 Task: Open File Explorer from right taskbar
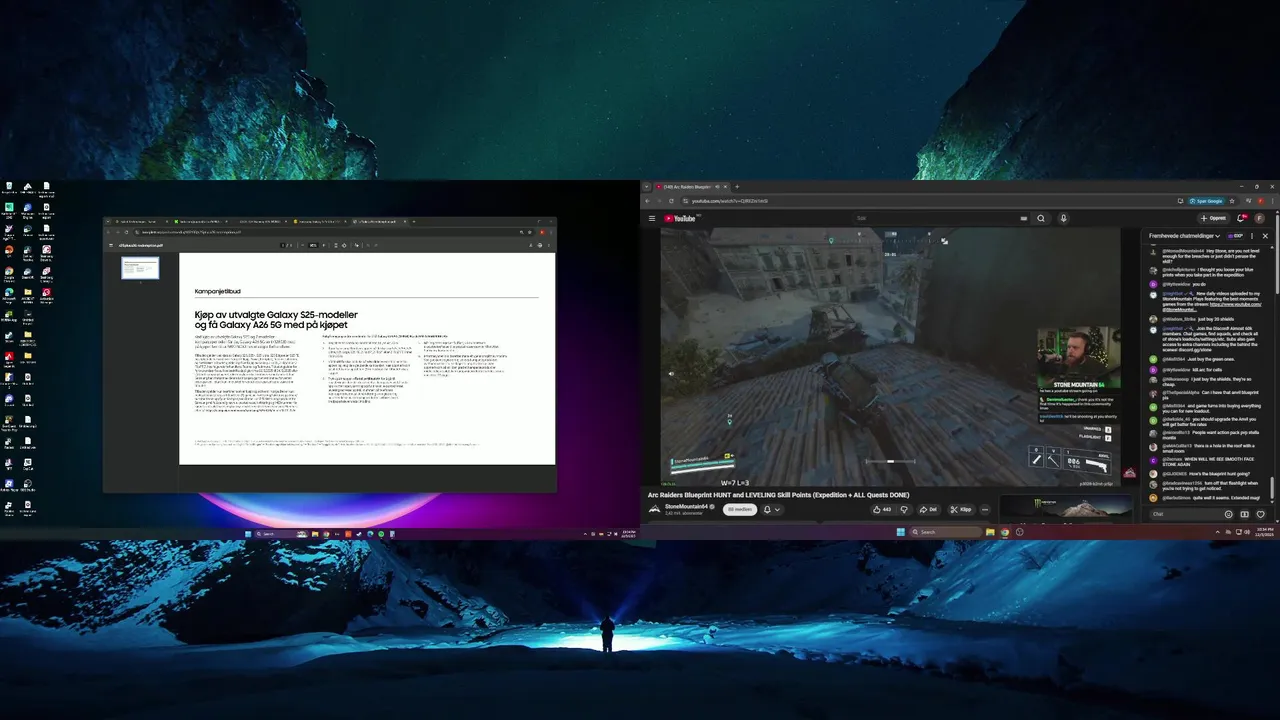990,532
